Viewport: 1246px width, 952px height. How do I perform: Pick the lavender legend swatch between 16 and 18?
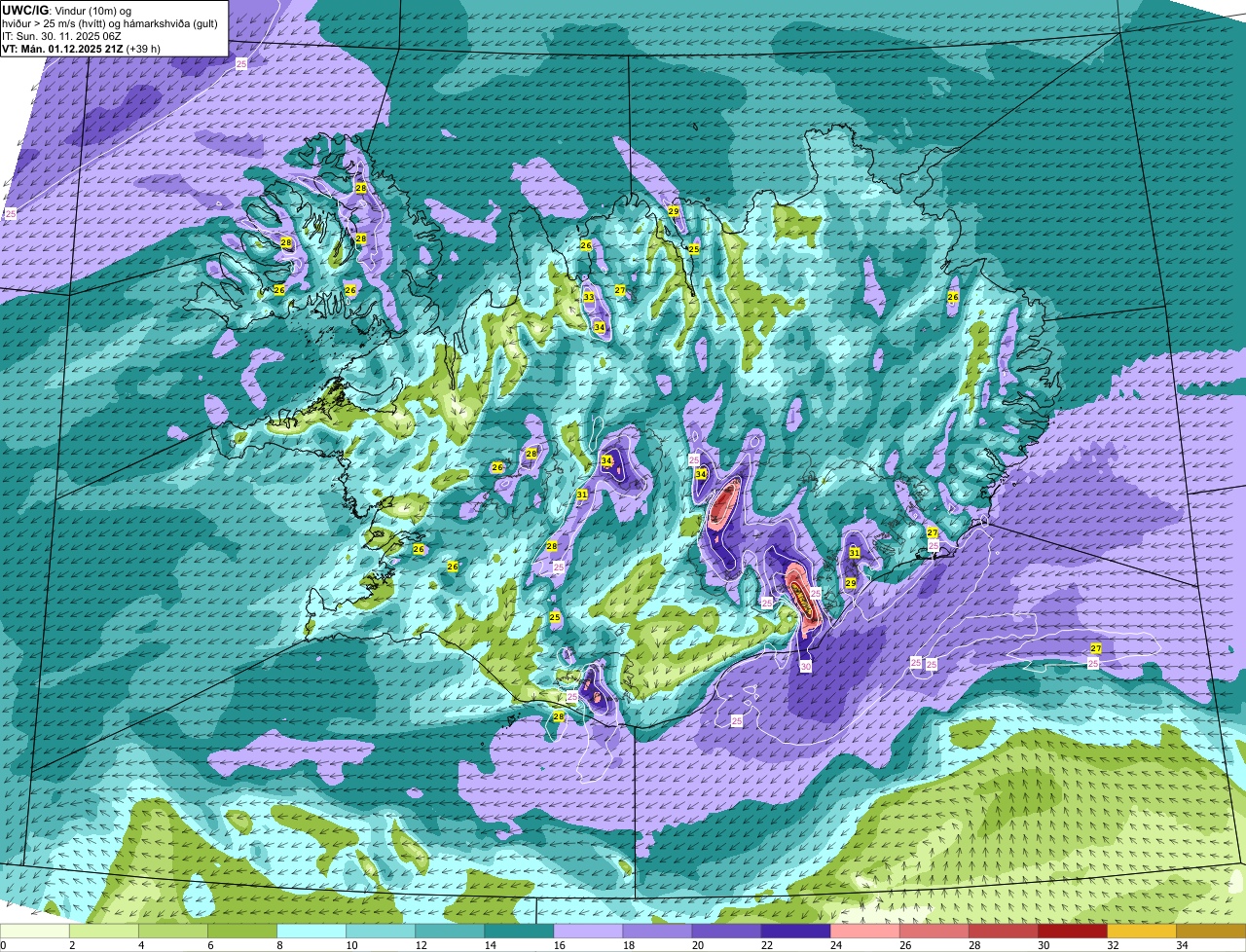[588, 931]
